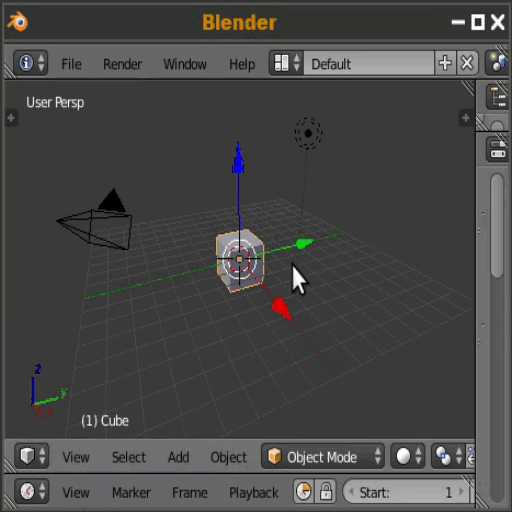Toggle the time cursor lock icon
This screenshot has width=512, height=512.
(x=325, y=491)
